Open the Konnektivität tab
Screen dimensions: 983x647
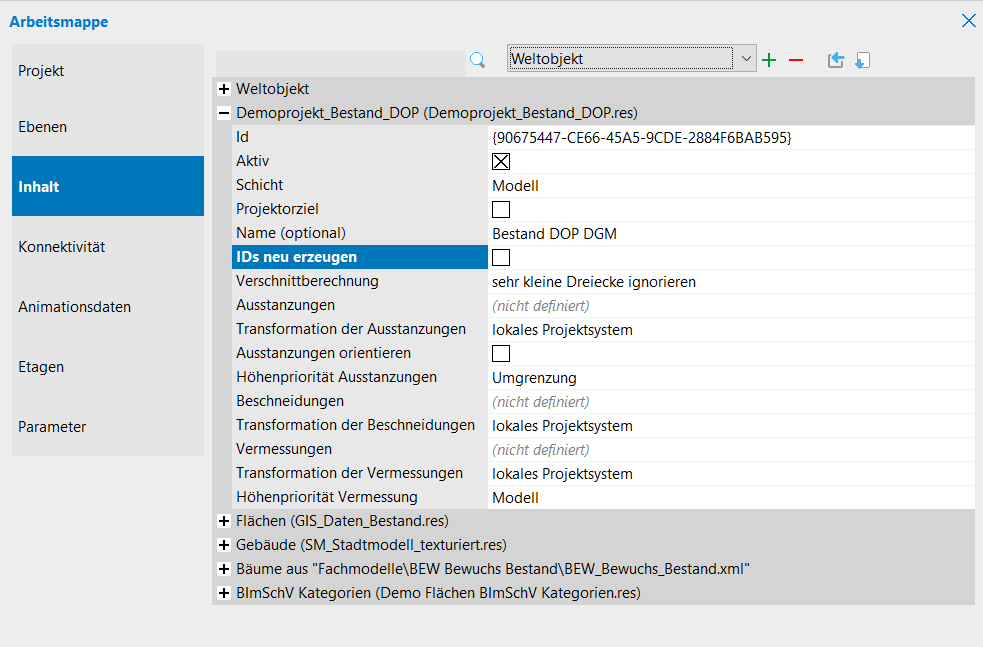pyautogui.click(x=108, y=247)
